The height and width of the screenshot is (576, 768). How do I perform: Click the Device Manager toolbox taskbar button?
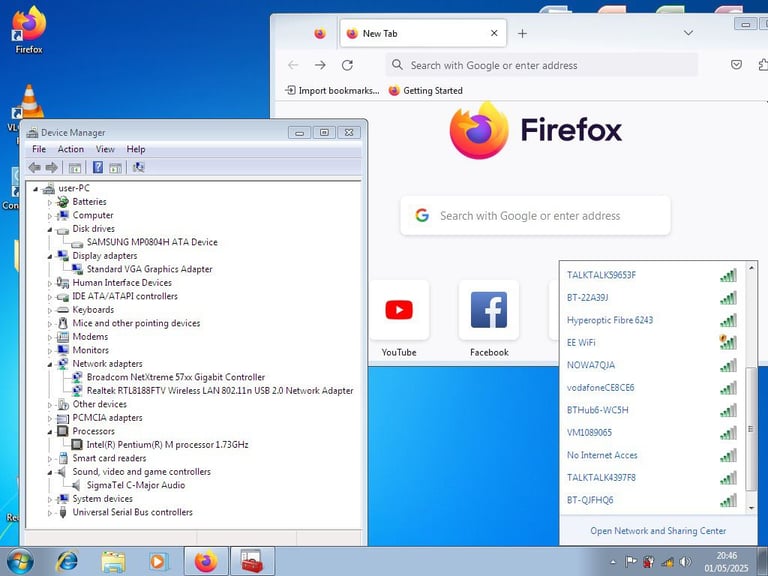252,561
